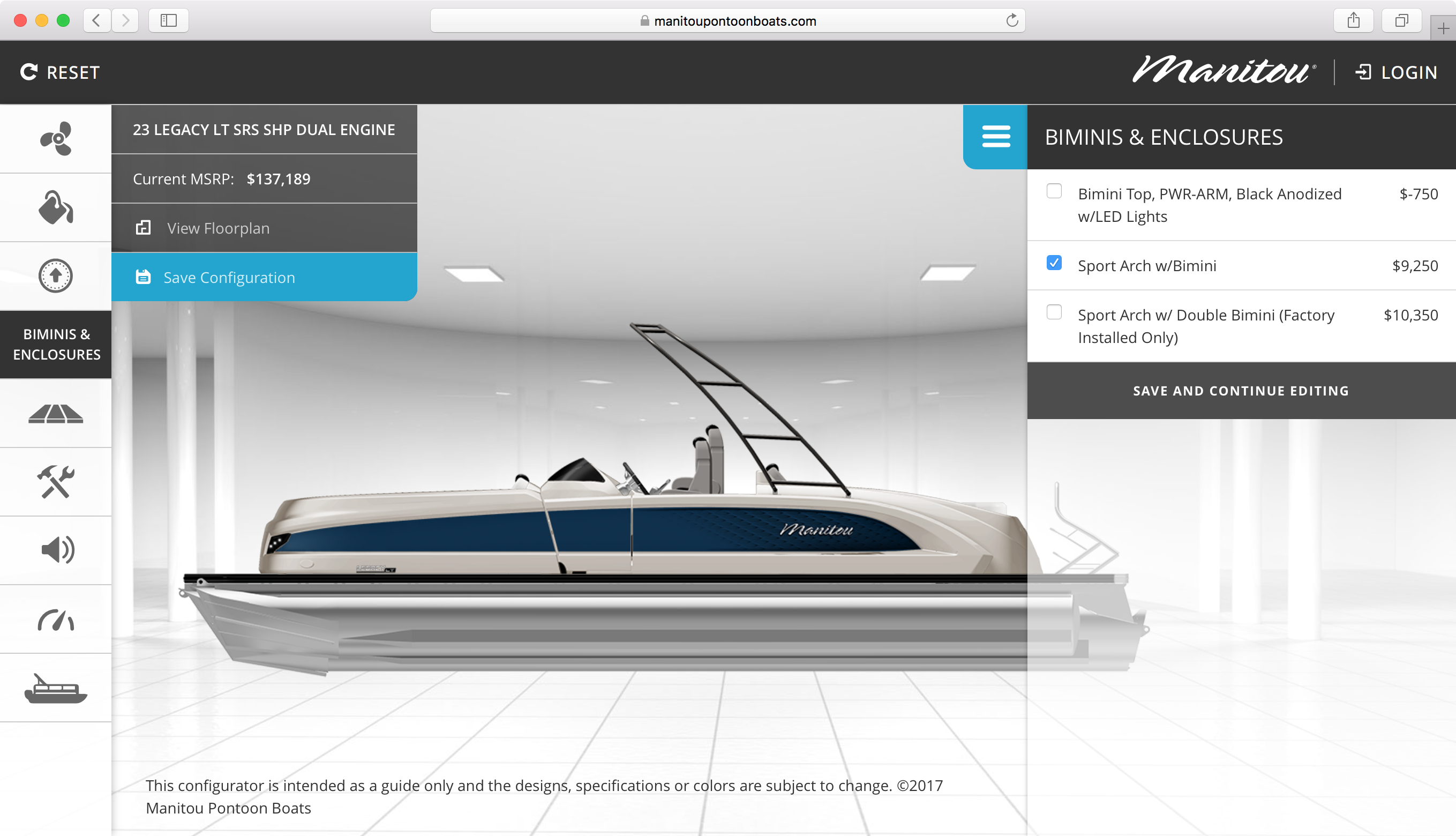Click the 23 Legacy LT SRS SHP Dual Engine title

pos(264,130)
